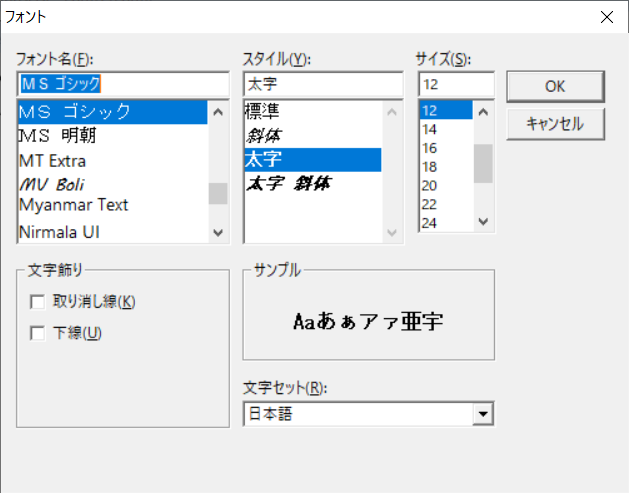This screenshot has height=493, width=629.
Task: Select size 14
Action: point(446,129)
